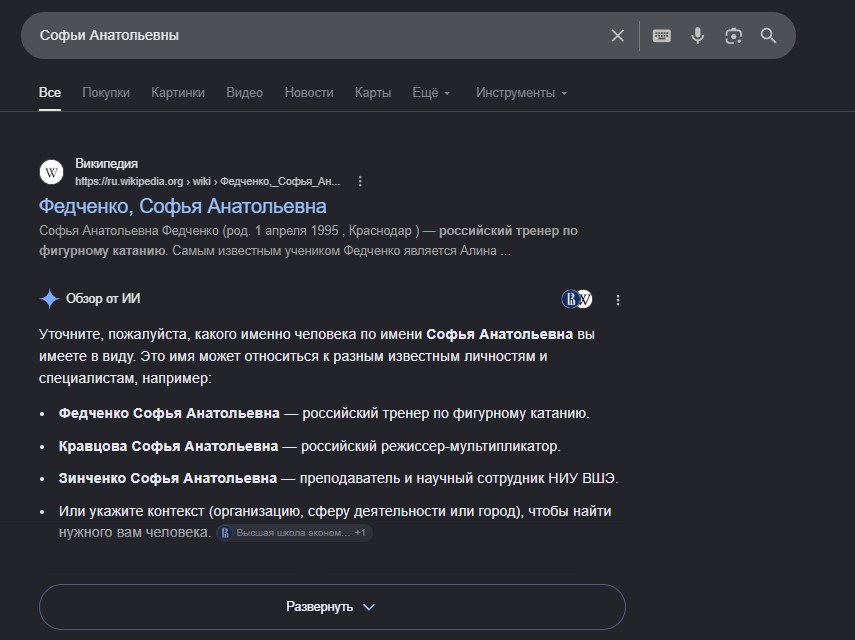Open the Высшая школа эконом... source chip
Viewport: 855px width, 640px height.
294,533
